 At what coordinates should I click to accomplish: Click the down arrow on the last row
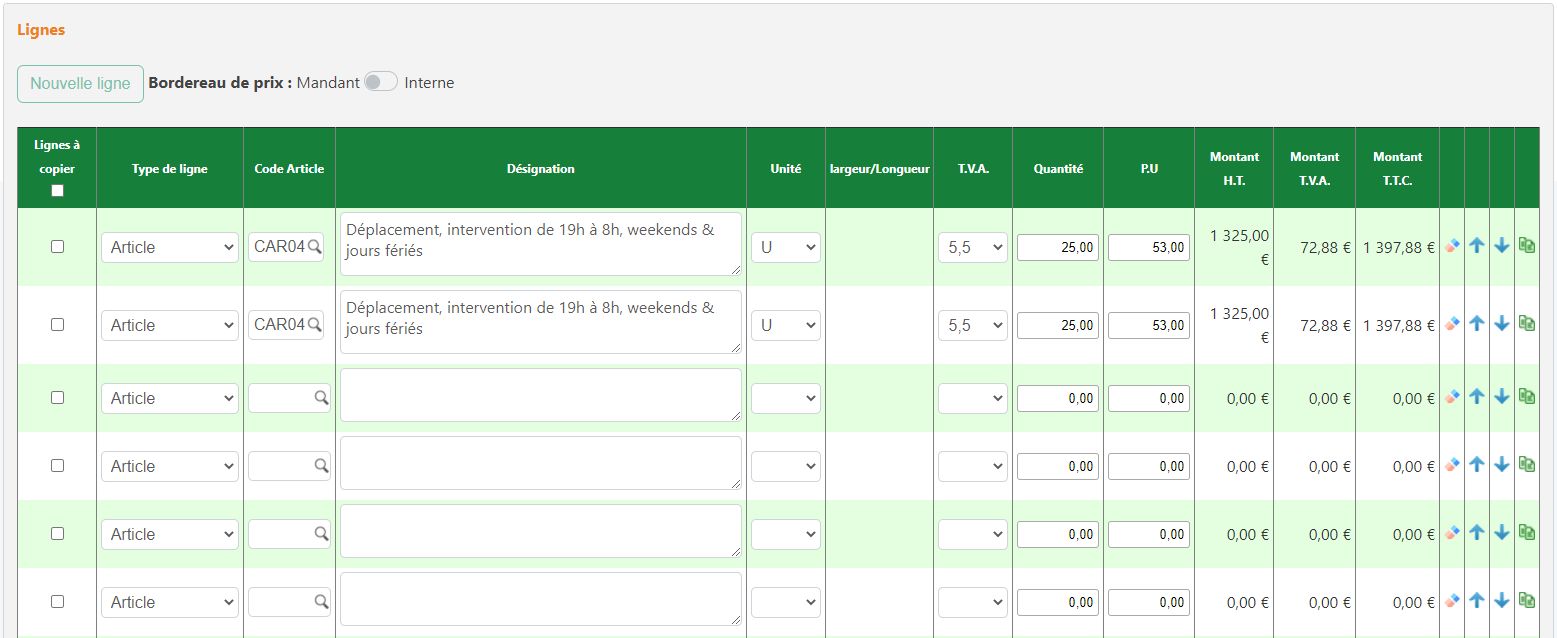point(1501,601)
